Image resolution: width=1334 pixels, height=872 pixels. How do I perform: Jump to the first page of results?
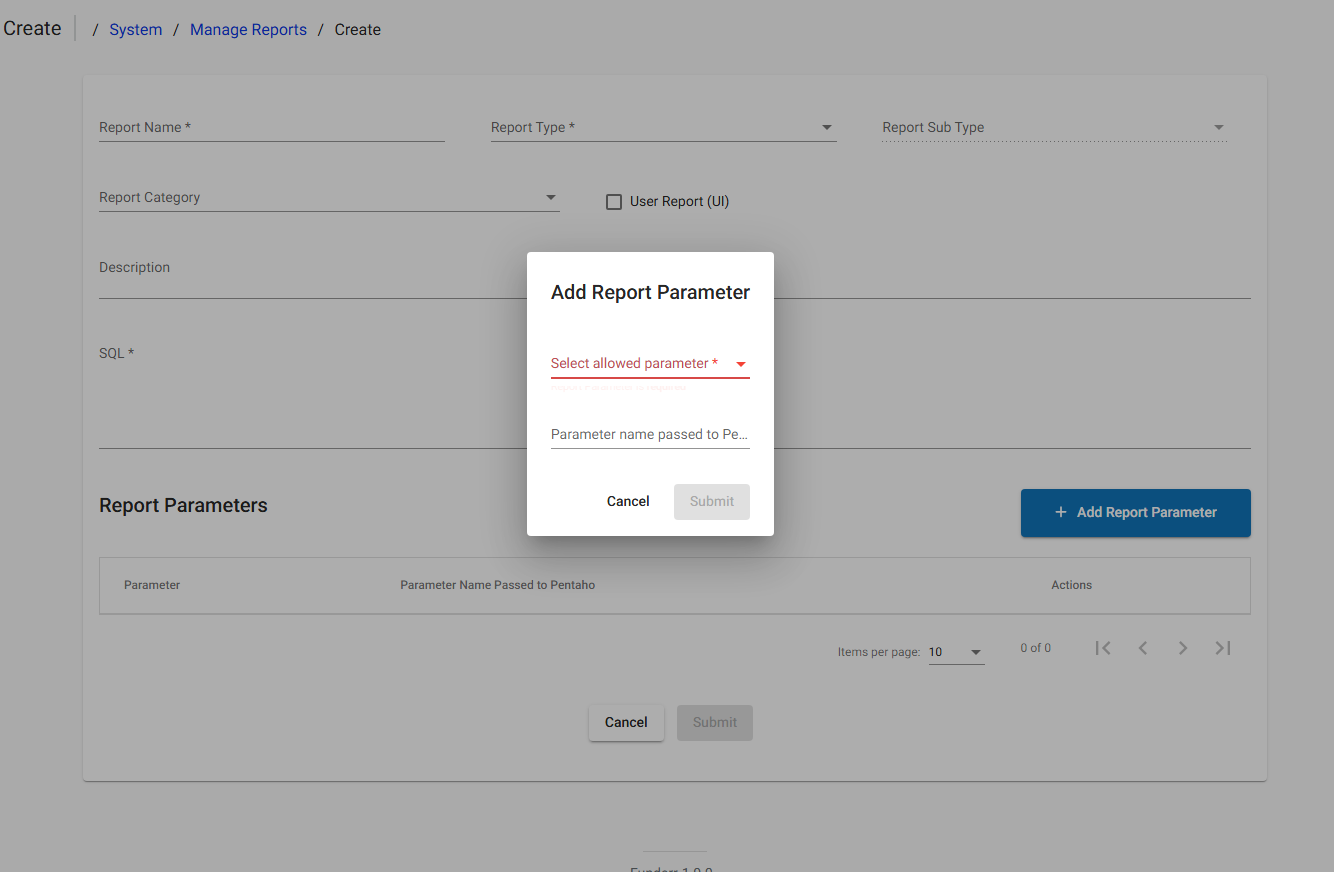[1103, 648]
